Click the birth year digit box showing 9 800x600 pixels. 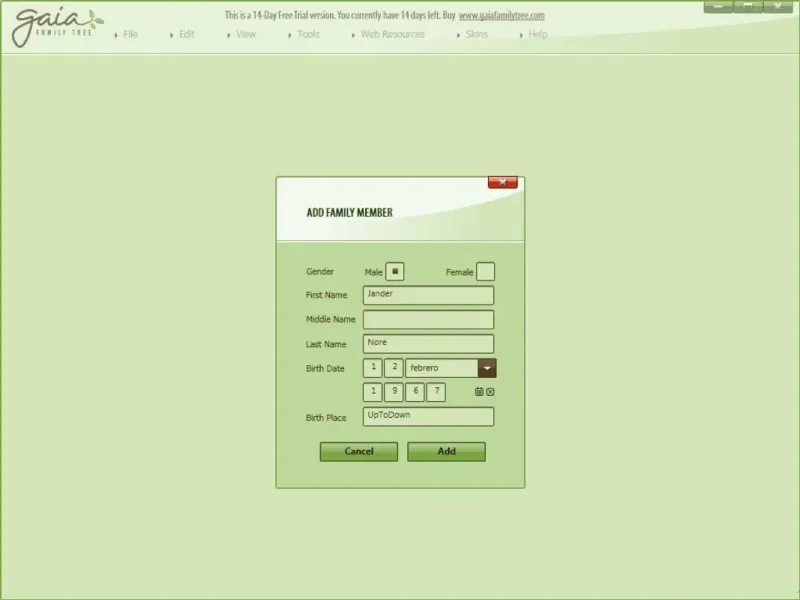394,392
